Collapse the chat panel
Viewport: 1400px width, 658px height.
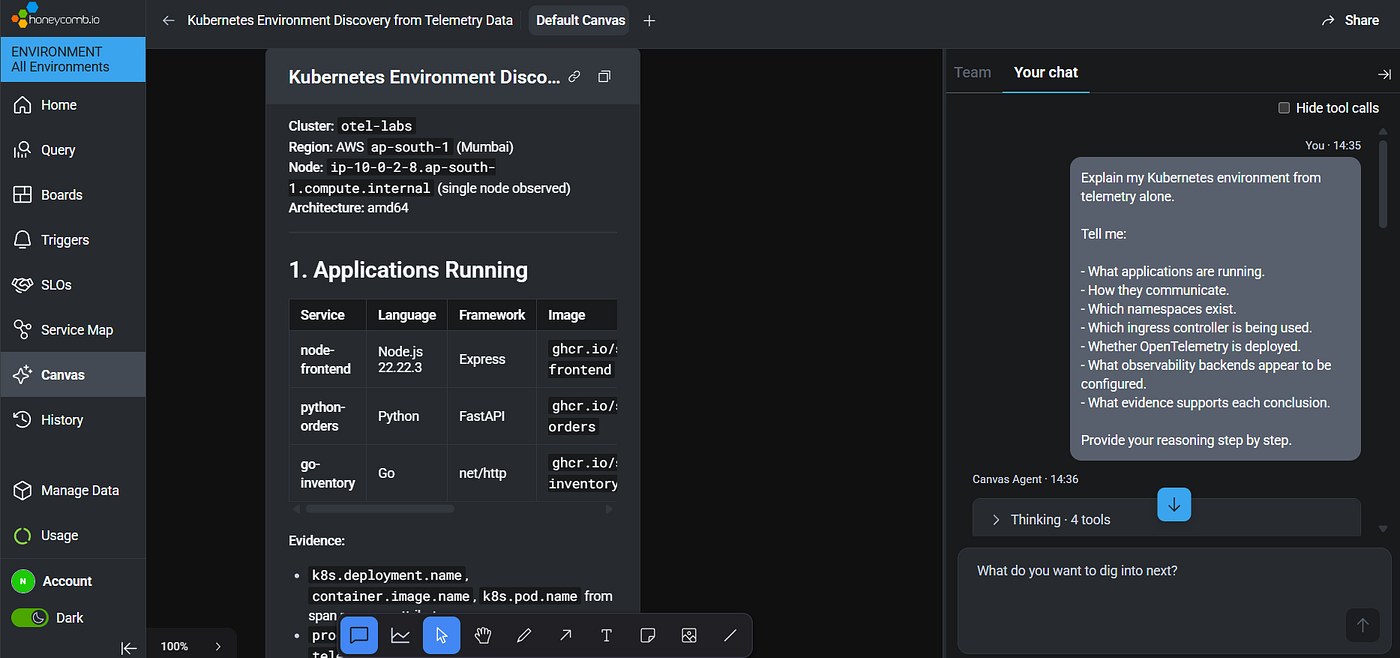1384,74
